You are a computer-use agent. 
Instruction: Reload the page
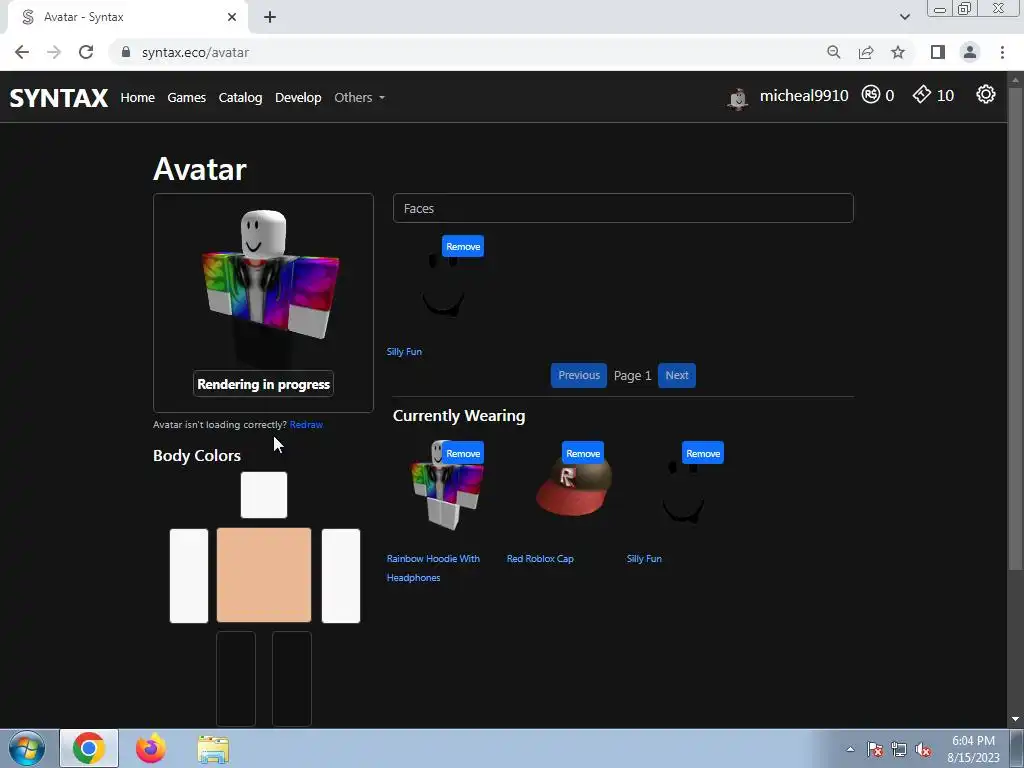point(86,52)
